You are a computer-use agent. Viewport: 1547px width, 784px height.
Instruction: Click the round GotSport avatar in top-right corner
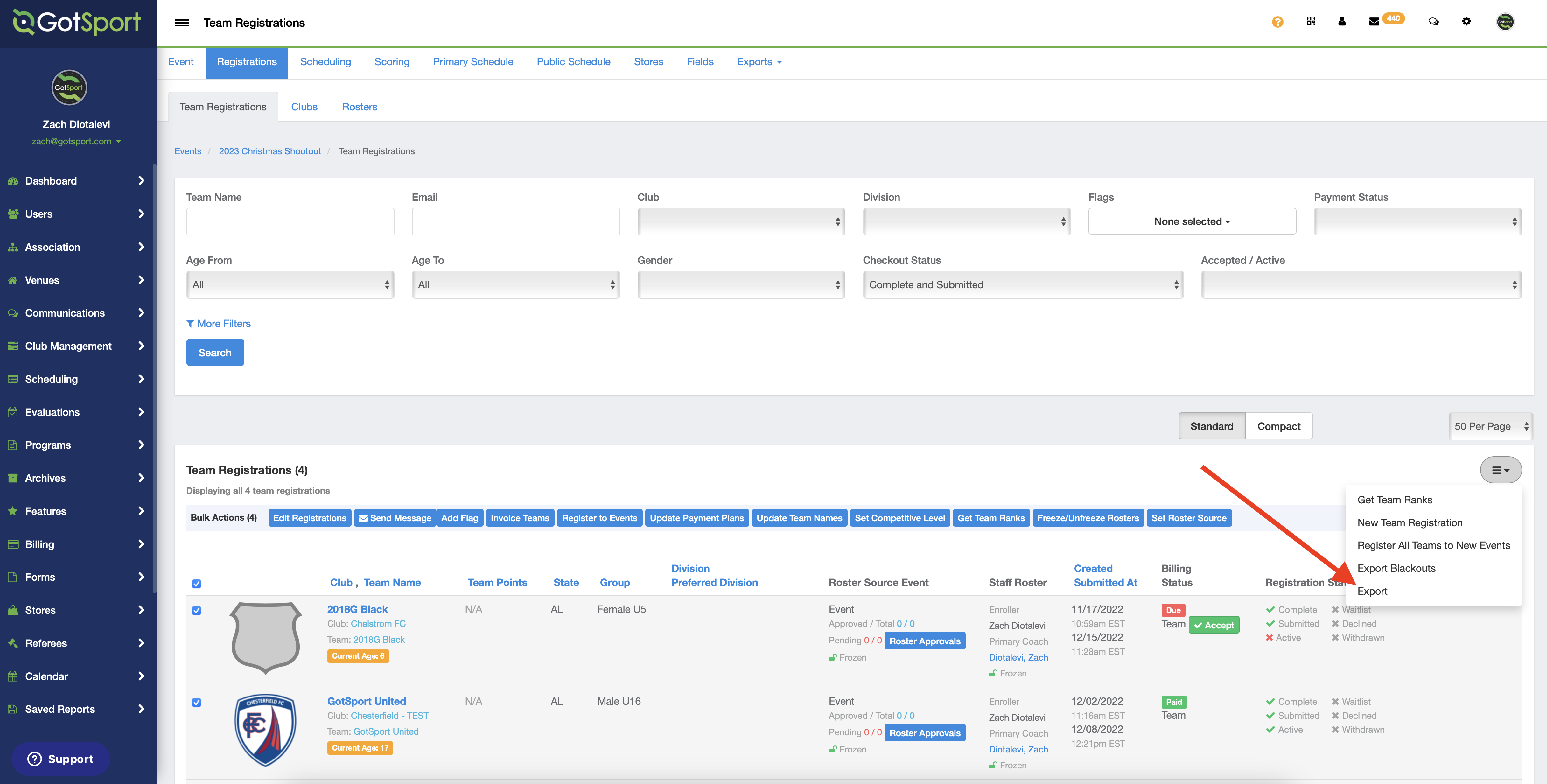[x=1504, y=22]
